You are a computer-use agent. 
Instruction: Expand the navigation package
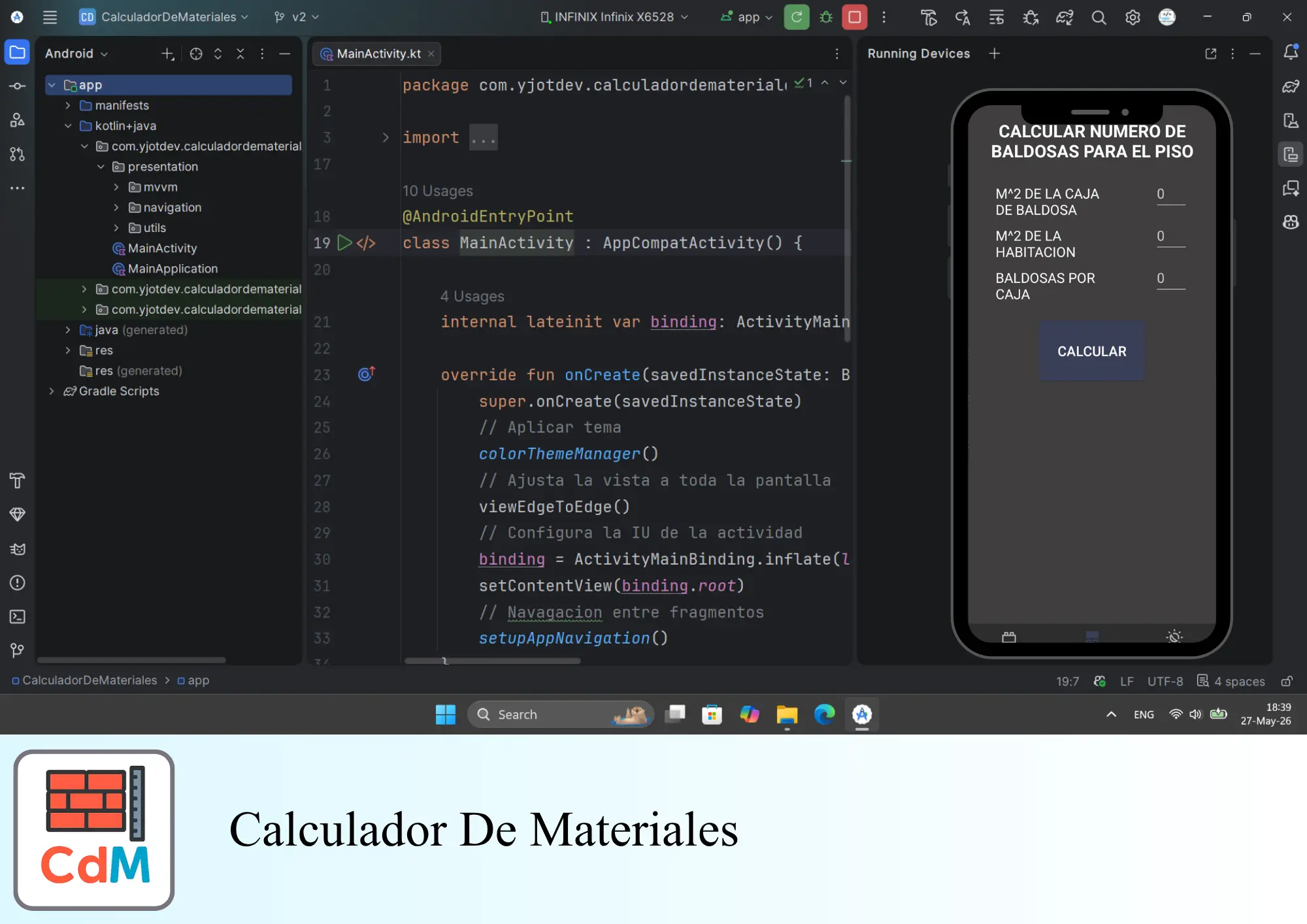117,207
